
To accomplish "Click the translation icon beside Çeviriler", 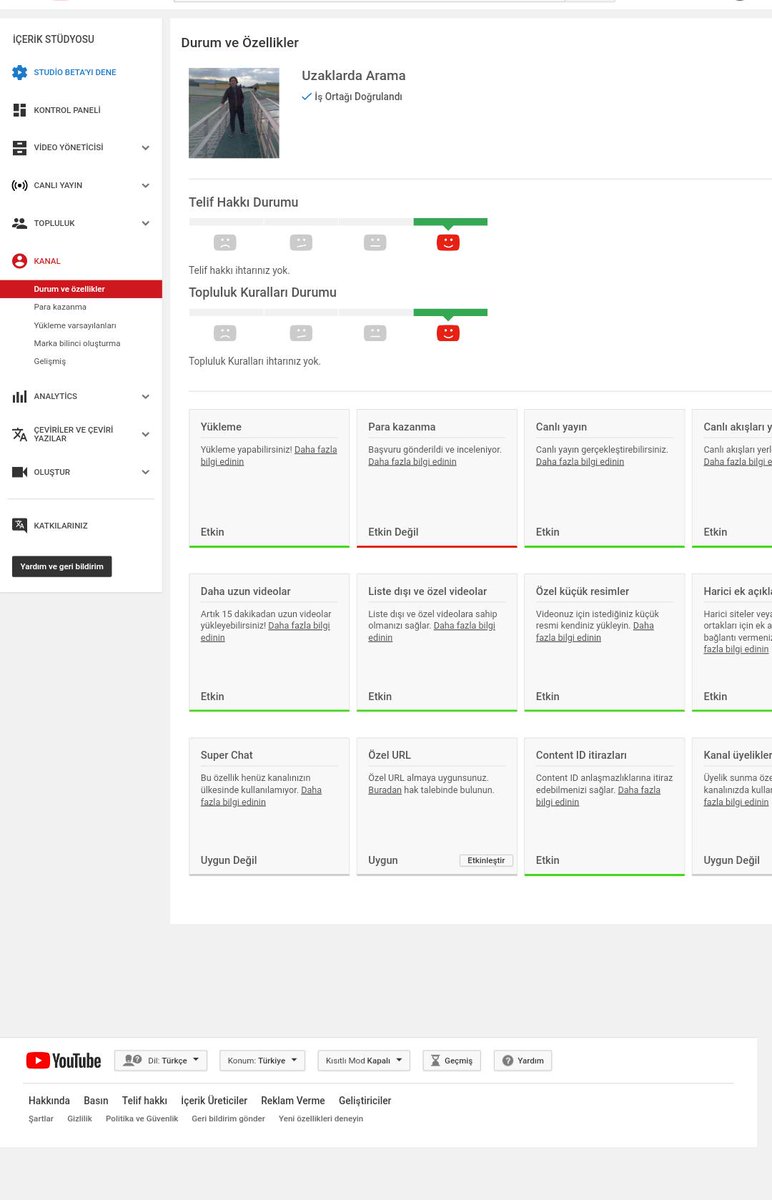I will click(19, 434).
